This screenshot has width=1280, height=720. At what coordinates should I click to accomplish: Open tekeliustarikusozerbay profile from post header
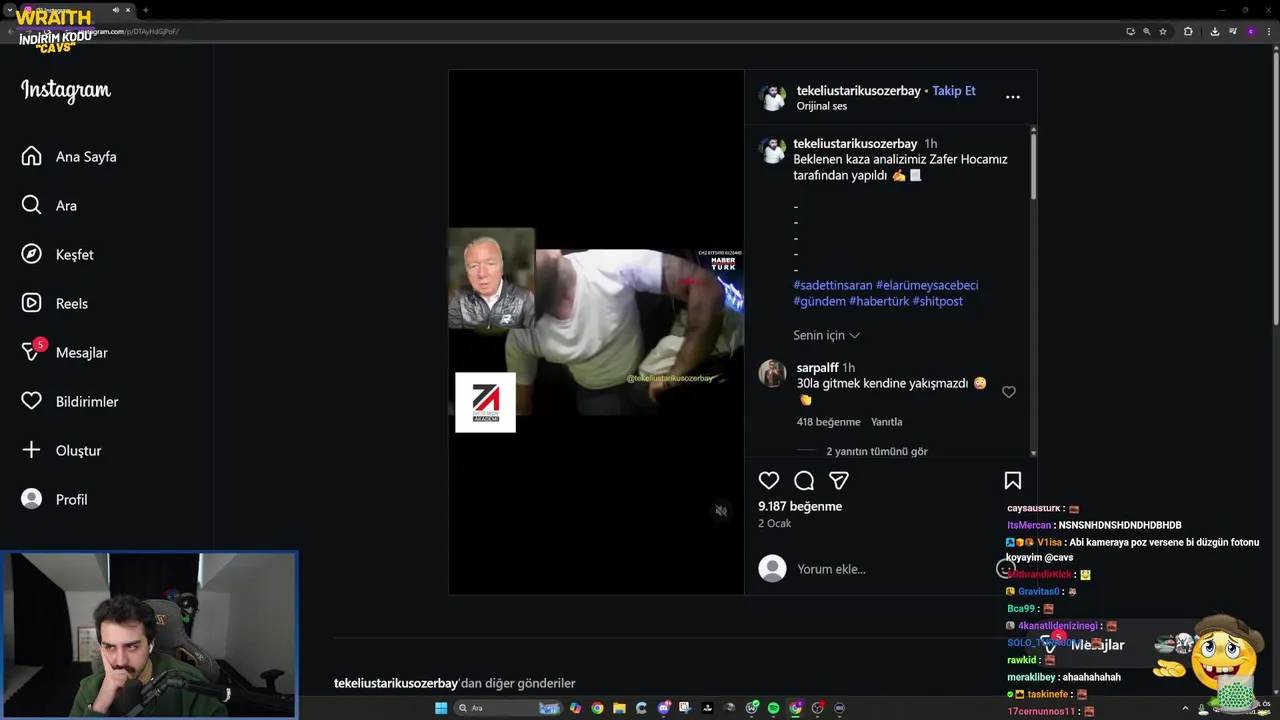858,91
